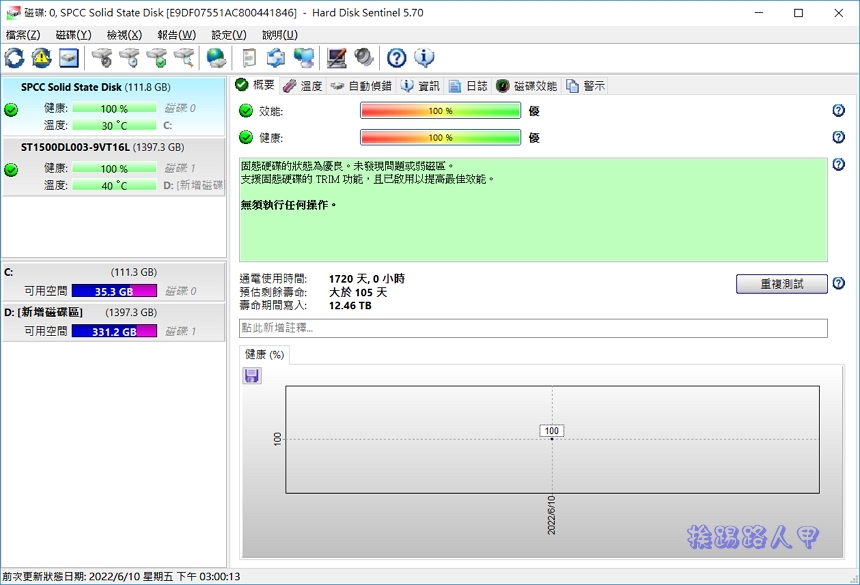Click the blue info toolbar icon
Screen dimensions: 860x585
point(424,58)
